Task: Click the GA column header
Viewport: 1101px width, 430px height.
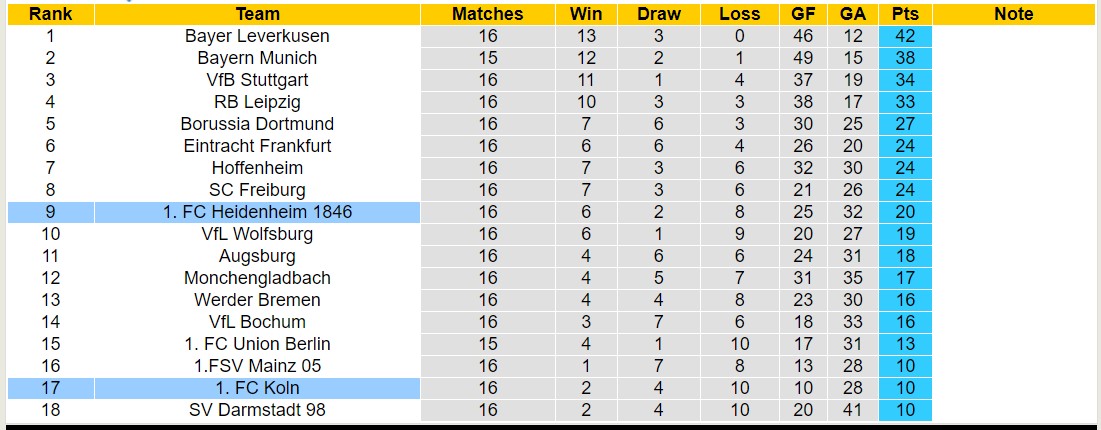Action: click(x=853, y=14)
